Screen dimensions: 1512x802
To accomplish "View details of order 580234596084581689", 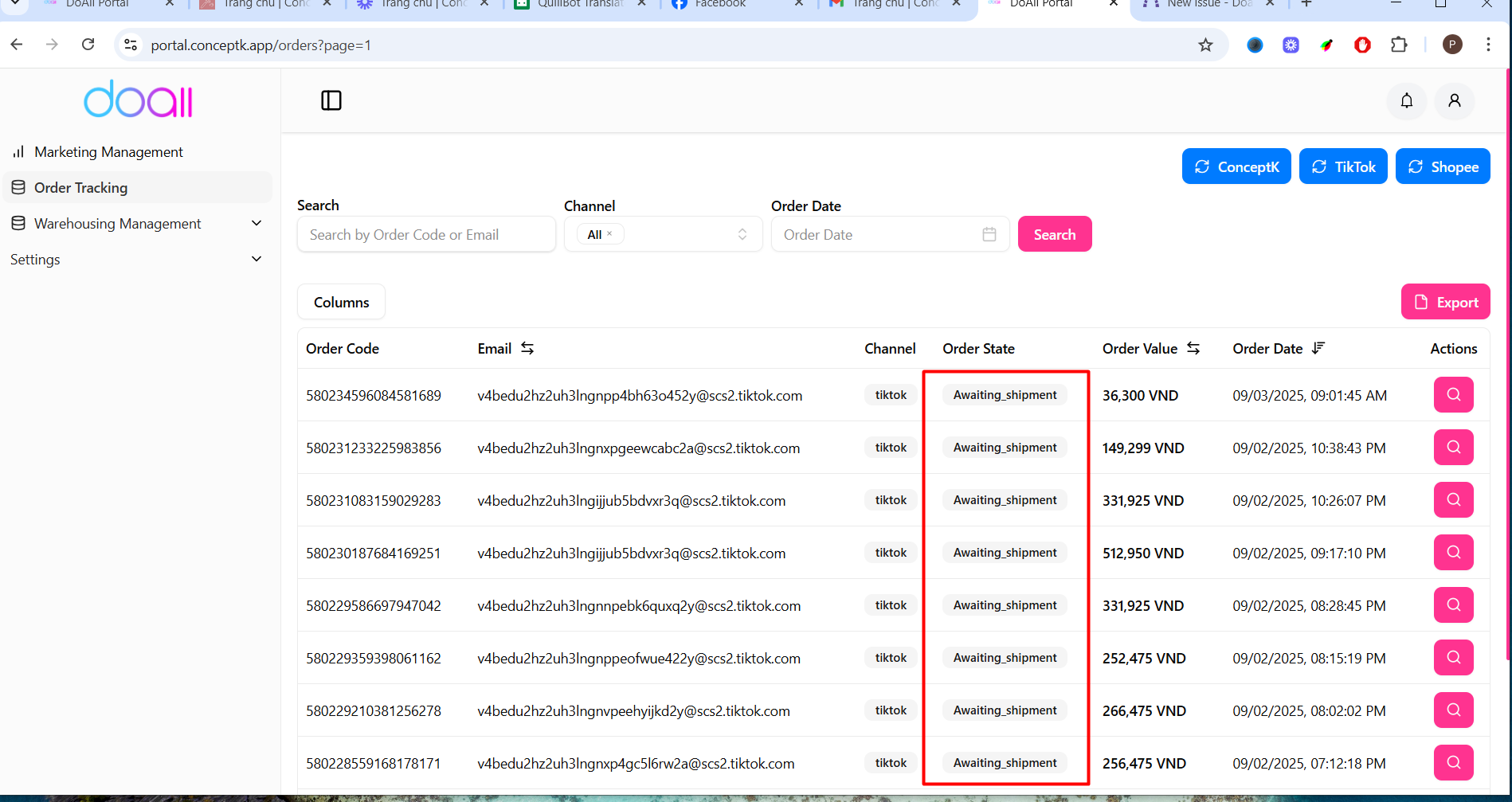I will pos(1453,395).
